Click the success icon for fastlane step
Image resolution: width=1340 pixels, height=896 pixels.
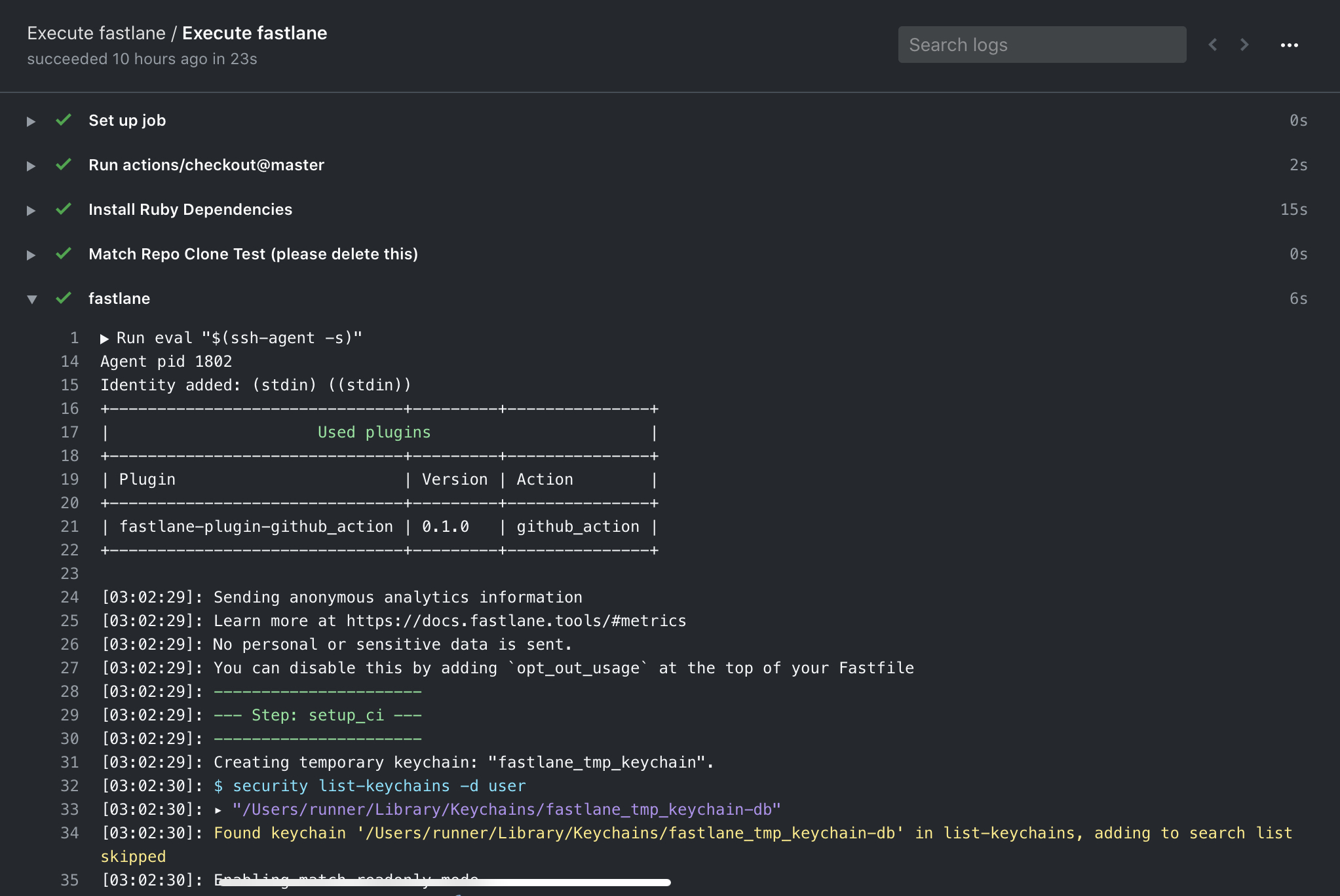point(64,297)
